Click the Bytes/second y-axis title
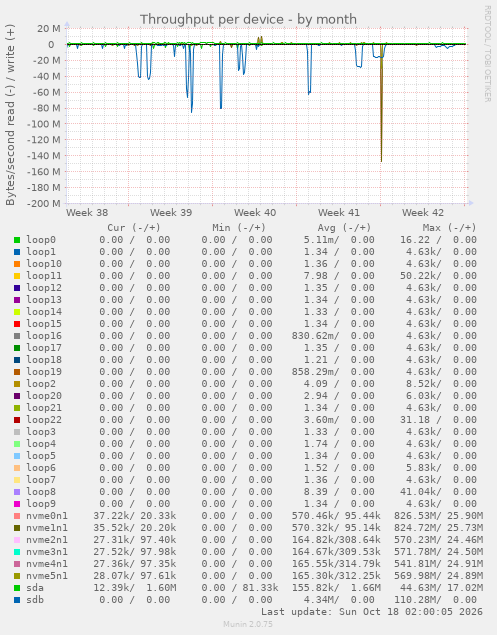 click(x=10, y=115)
